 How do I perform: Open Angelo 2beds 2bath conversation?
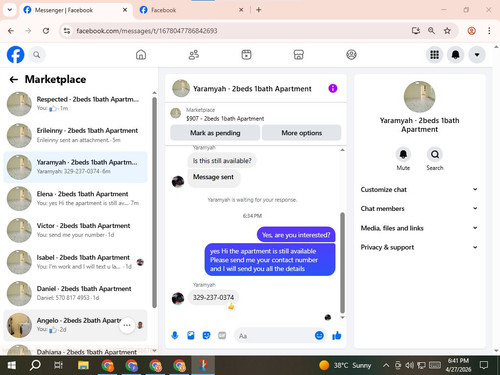(x=75, y=325)
